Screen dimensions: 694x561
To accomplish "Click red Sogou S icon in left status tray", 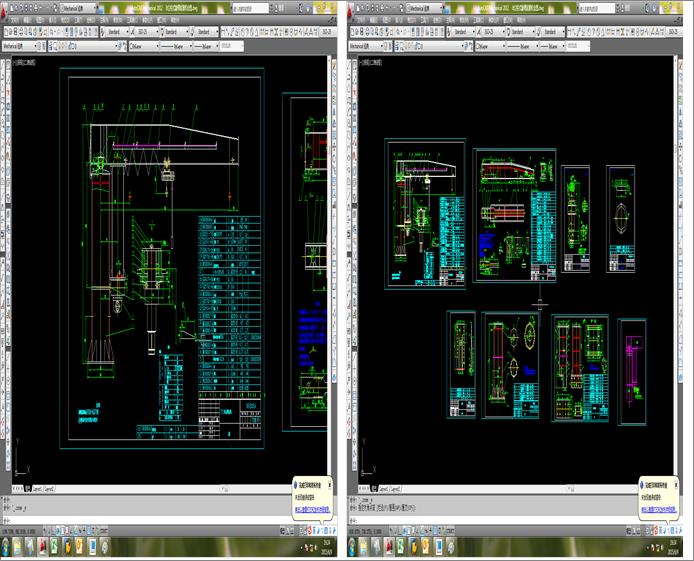I will pyautogui.click(x=310, y=530).
